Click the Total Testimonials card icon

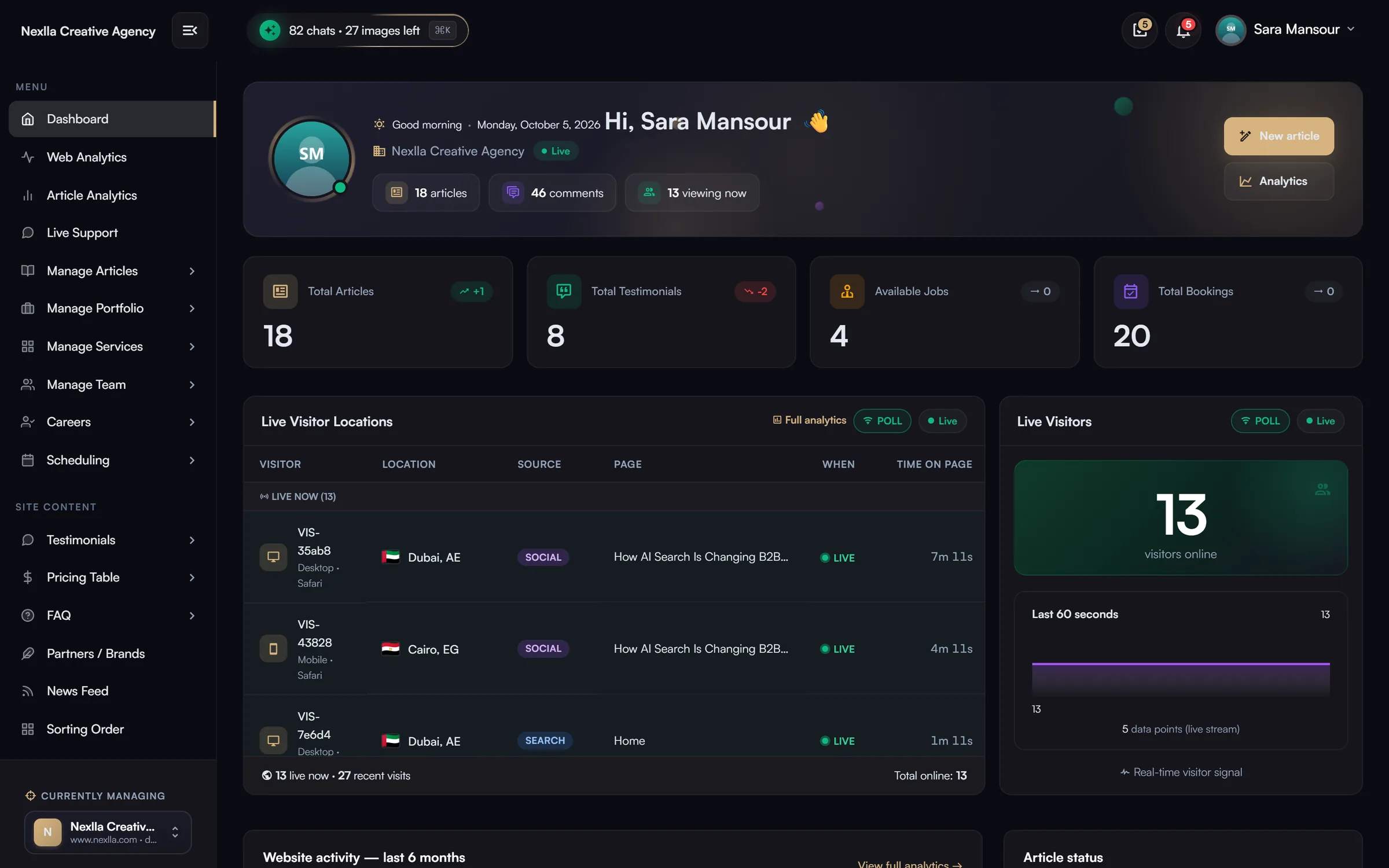(564, 291)
